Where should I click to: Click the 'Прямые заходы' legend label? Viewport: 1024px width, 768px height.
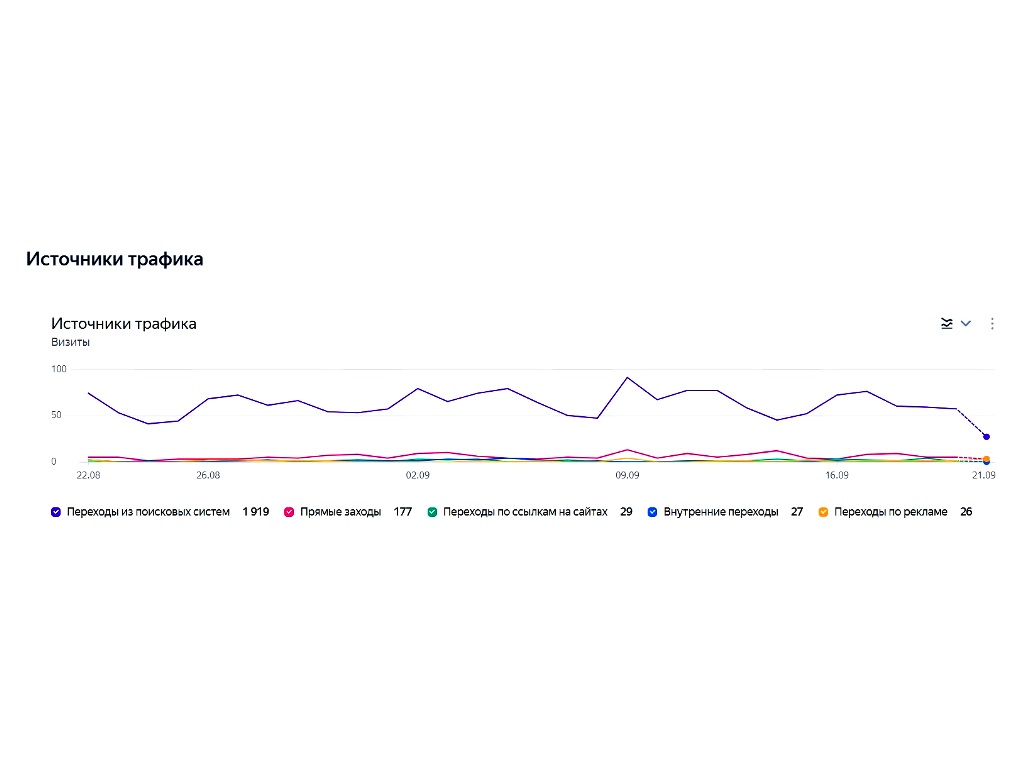pos(340,512)
